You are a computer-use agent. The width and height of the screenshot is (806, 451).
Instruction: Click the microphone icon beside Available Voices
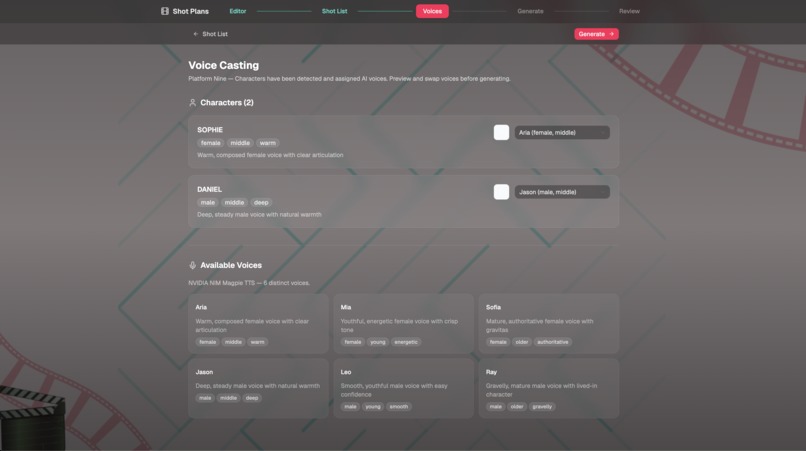[x=192, y=265]
